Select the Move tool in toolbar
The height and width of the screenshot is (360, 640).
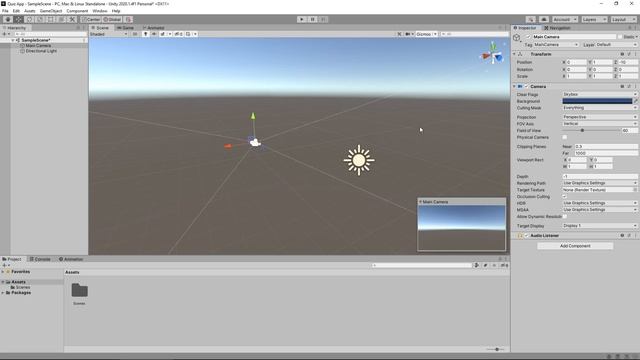19,19
